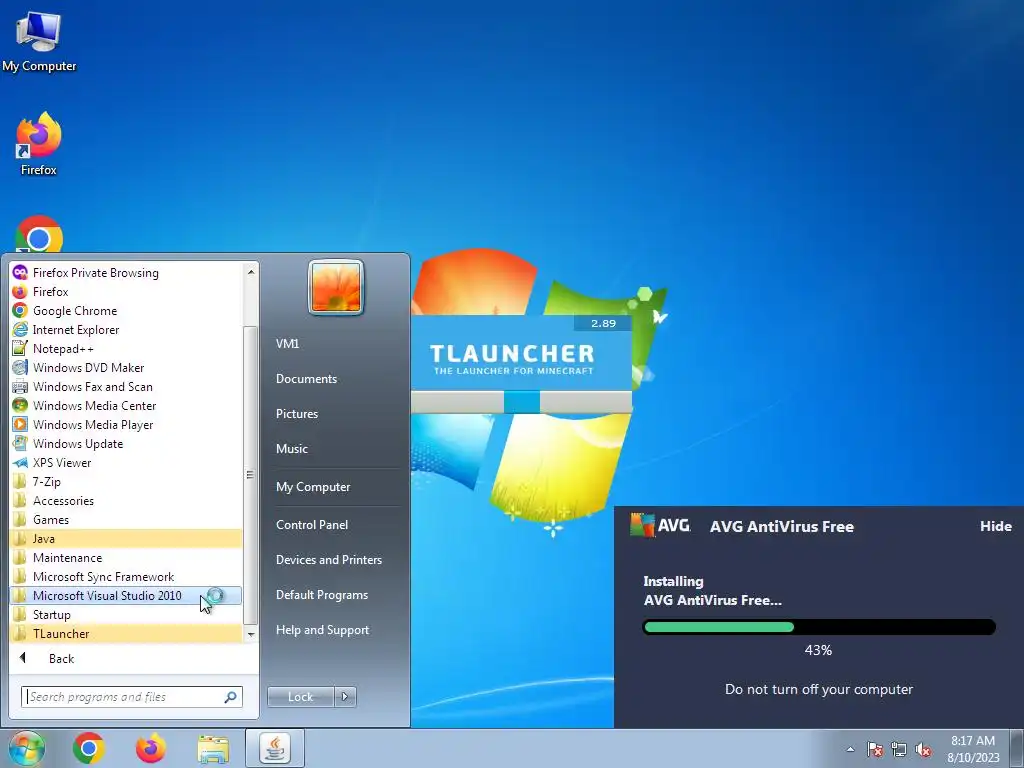Screen dimensions: 1024x768
Task: Click the muted volume tray icon
Action: (923, 749)
